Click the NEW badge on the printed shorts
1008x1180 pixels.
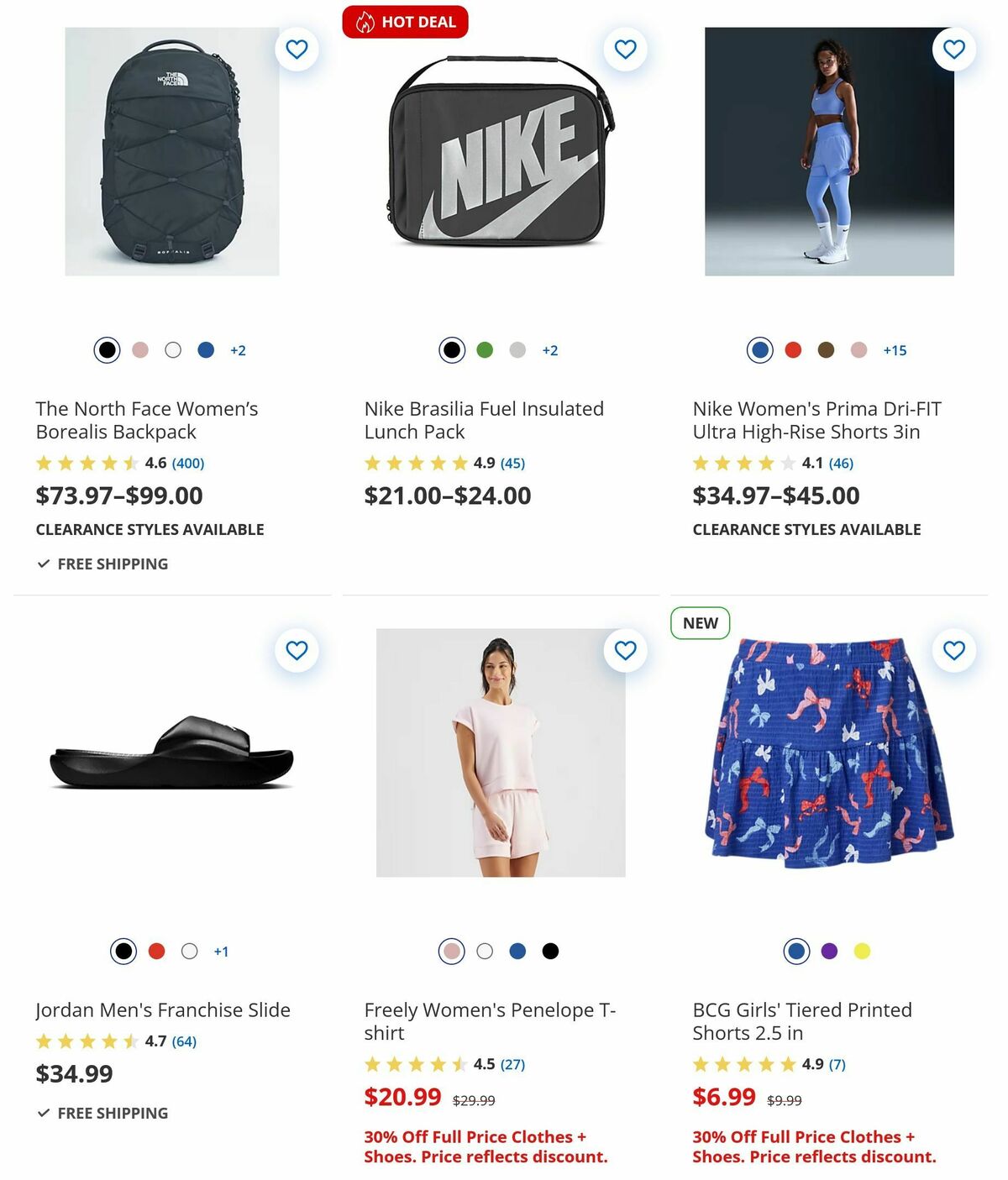click(700, 623)
